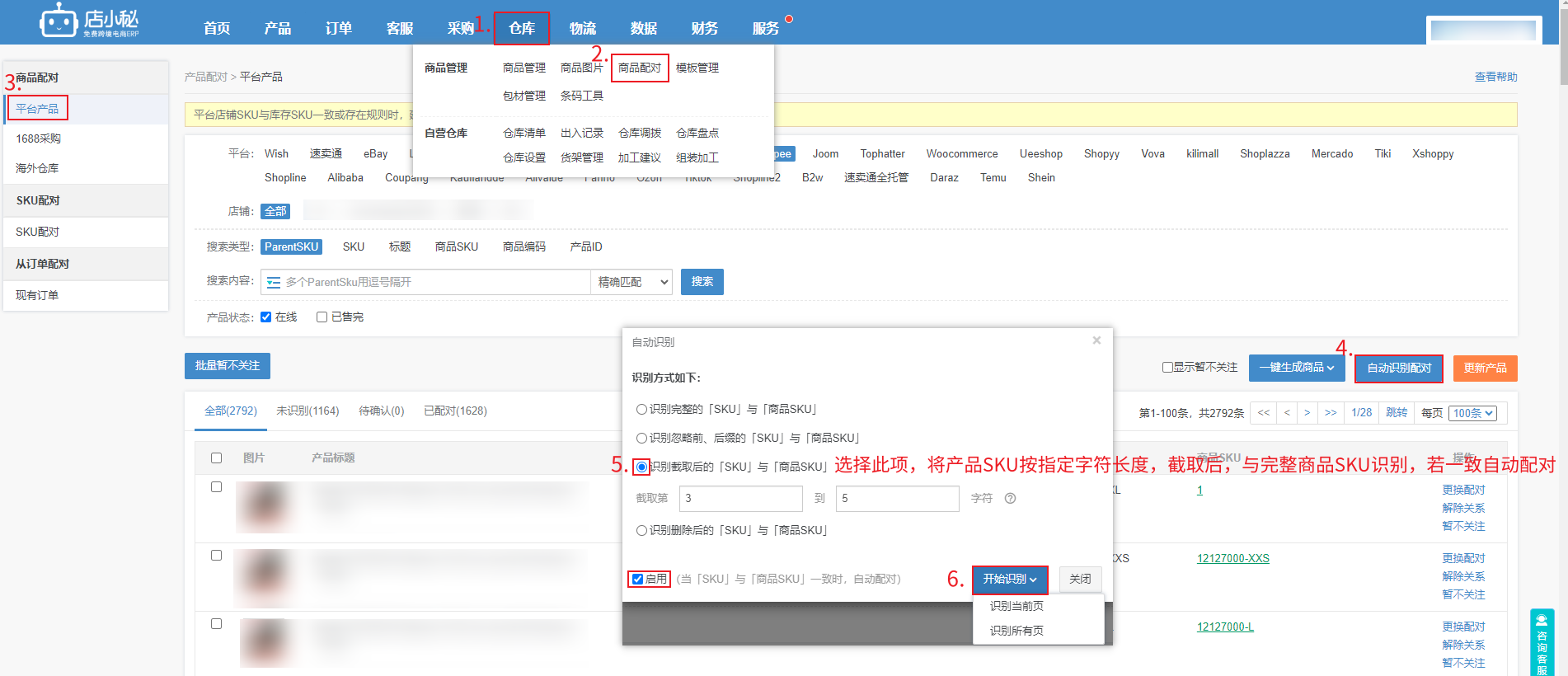
Task: Tick checkbox of the 12127000-XXS row
Action: pyautogui.click(x=216, y=556)
